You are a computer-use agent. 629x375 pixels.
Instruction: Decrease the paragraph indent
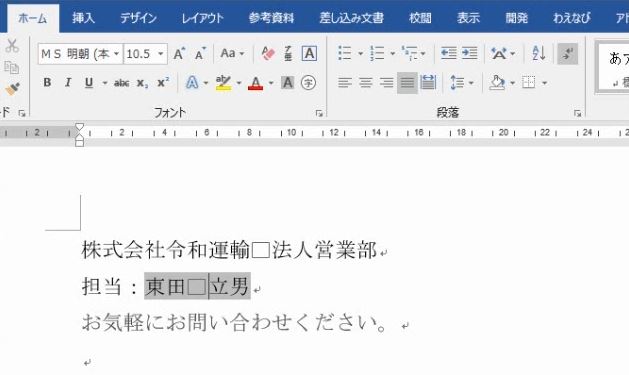point(448,53)
